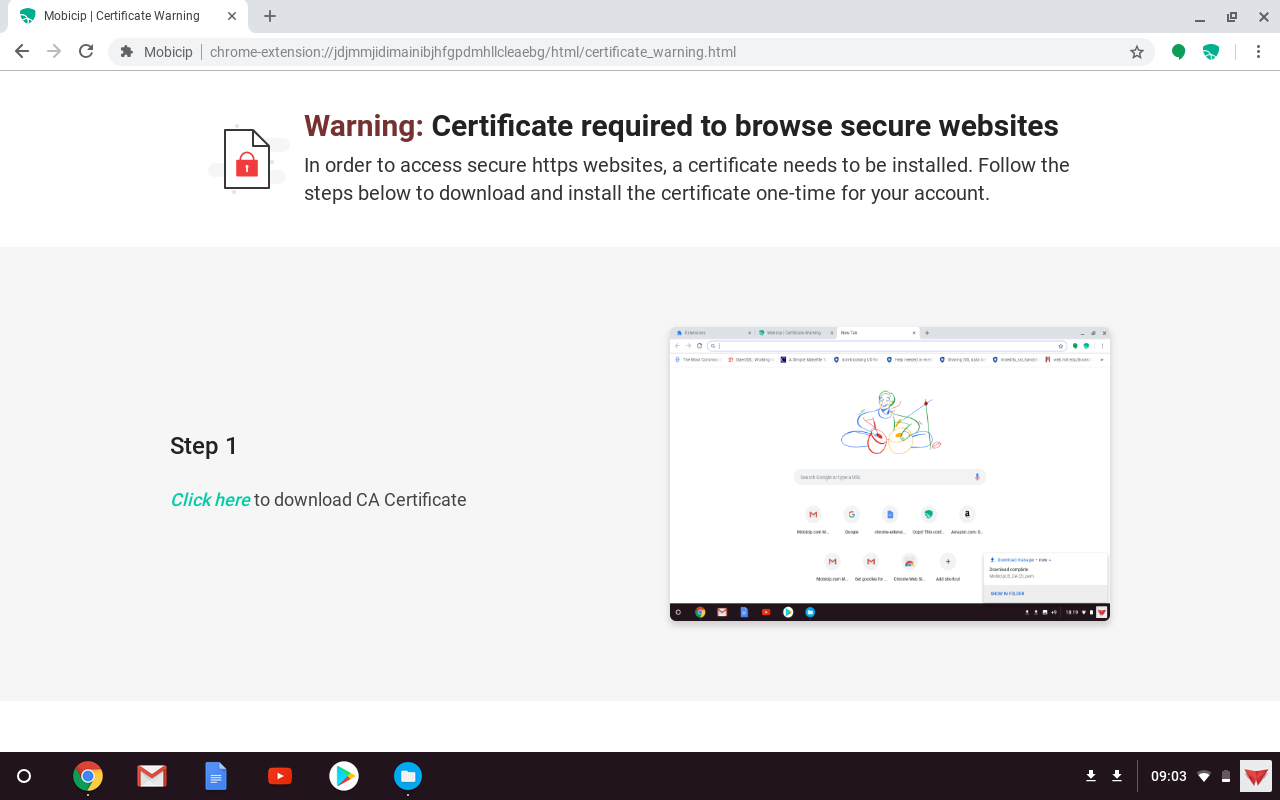This screenshot has width=1280, height=800.
Task: Open YouTube from the shelf
Action: point(280,776)
